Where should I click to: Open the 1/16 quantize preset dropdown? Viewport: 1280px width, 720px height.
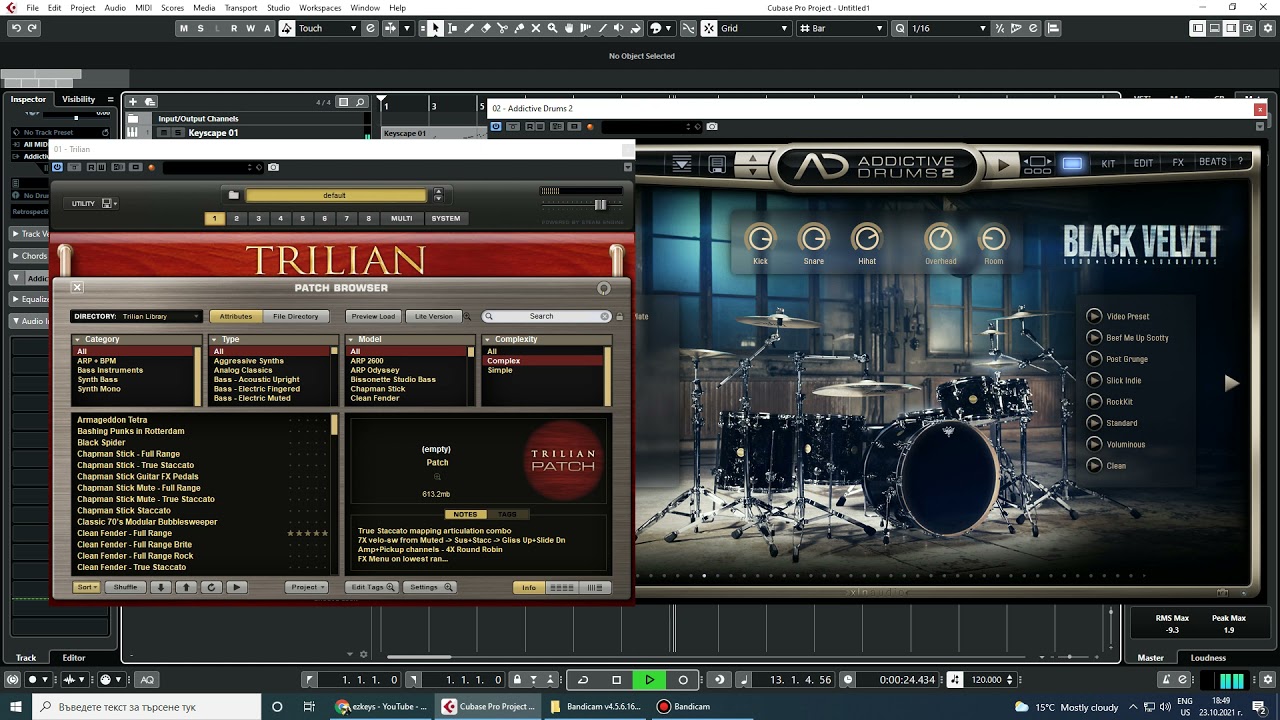pyautogui.click(x=947, y=28)
